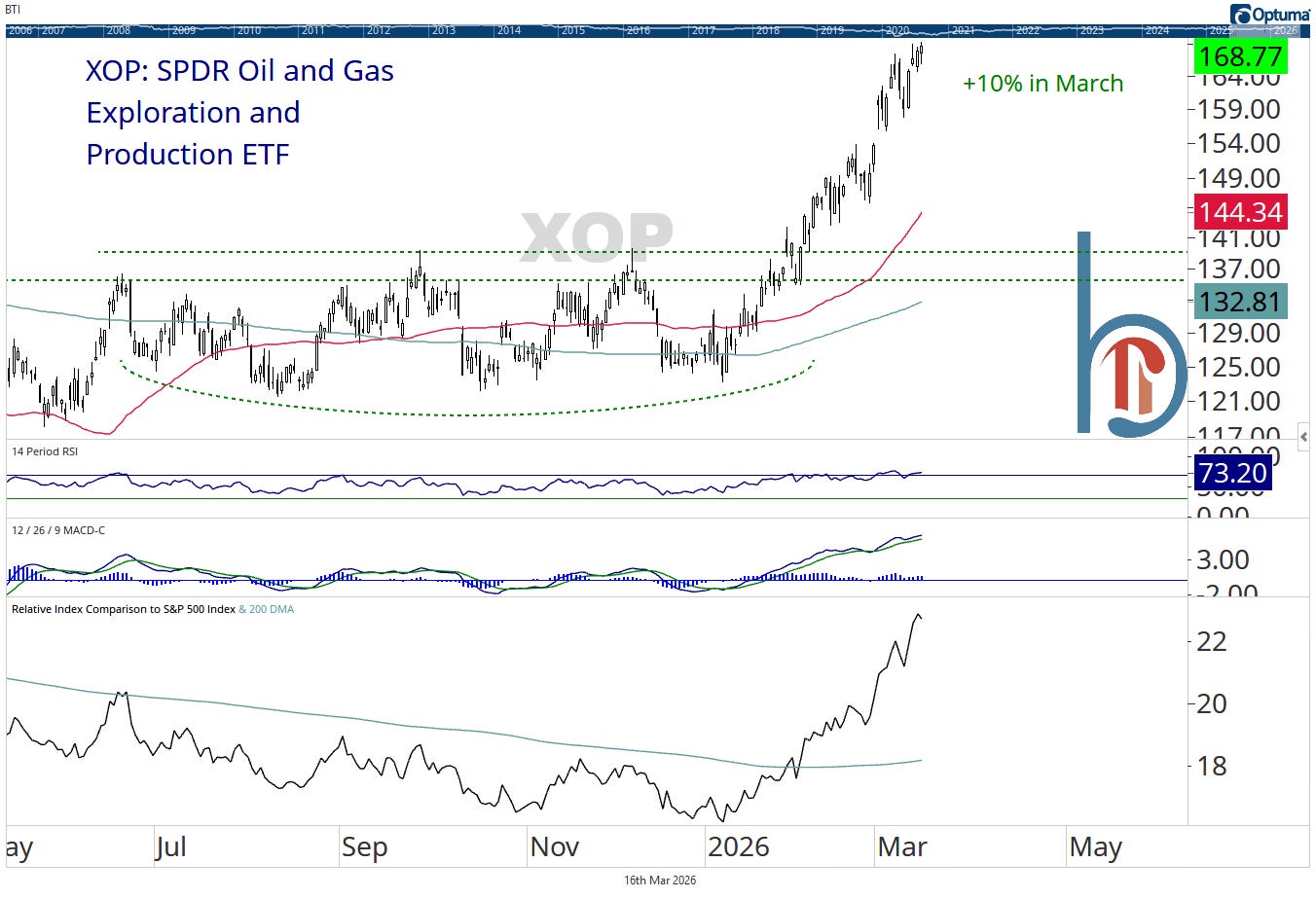Click the 'XOP: SPDR Oil and Gas' title line
1316x899 pixels.
[239, 71]
